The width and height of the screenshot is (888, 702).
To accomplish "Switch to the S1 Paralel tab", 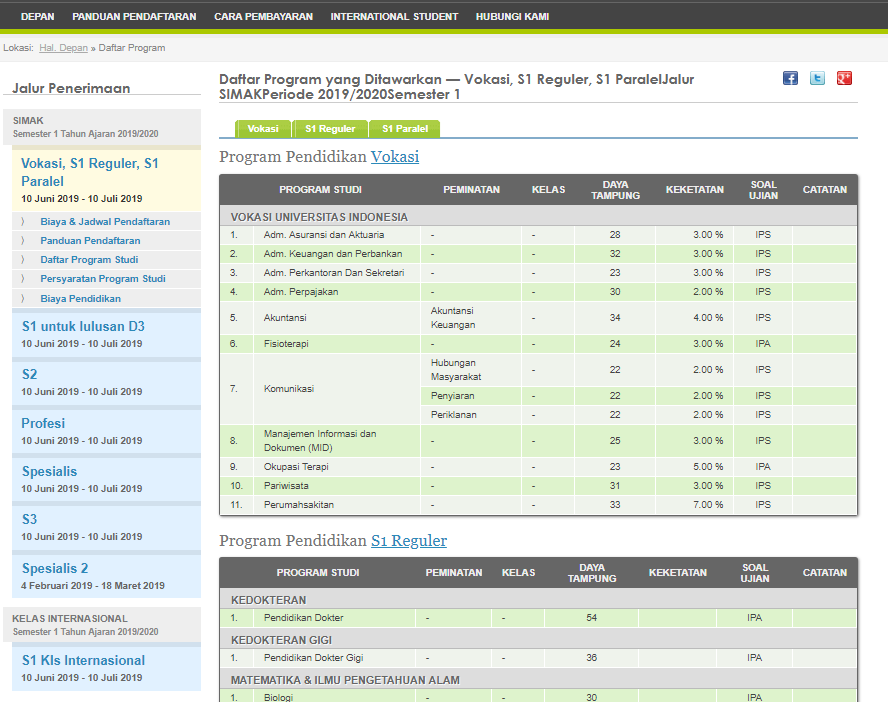I will [x=405, y=129].
